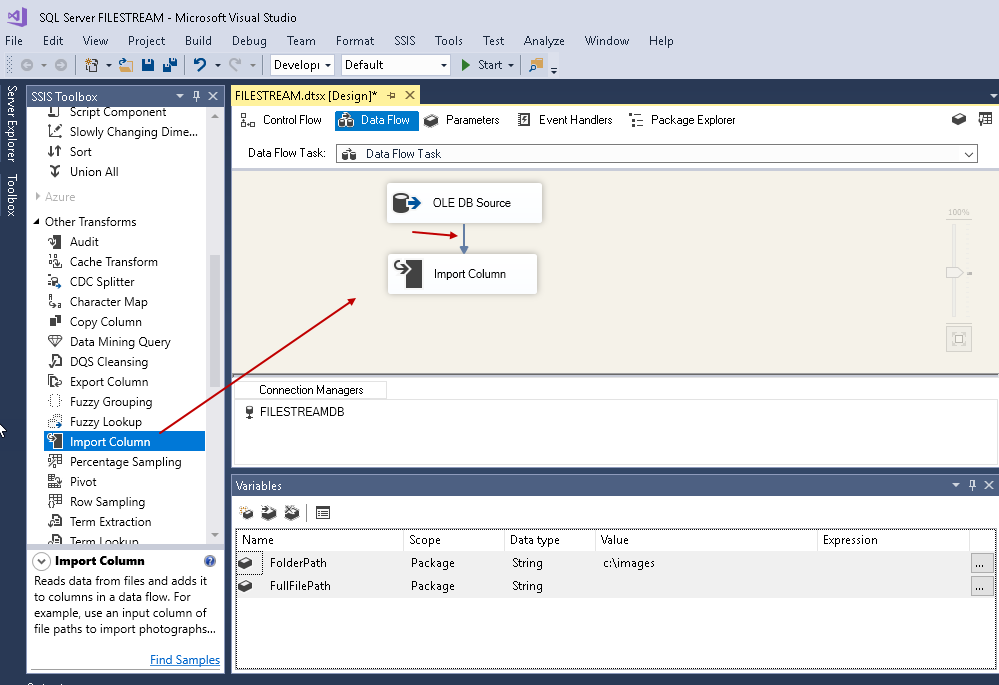Open the Debug menu

coord(249,41)
